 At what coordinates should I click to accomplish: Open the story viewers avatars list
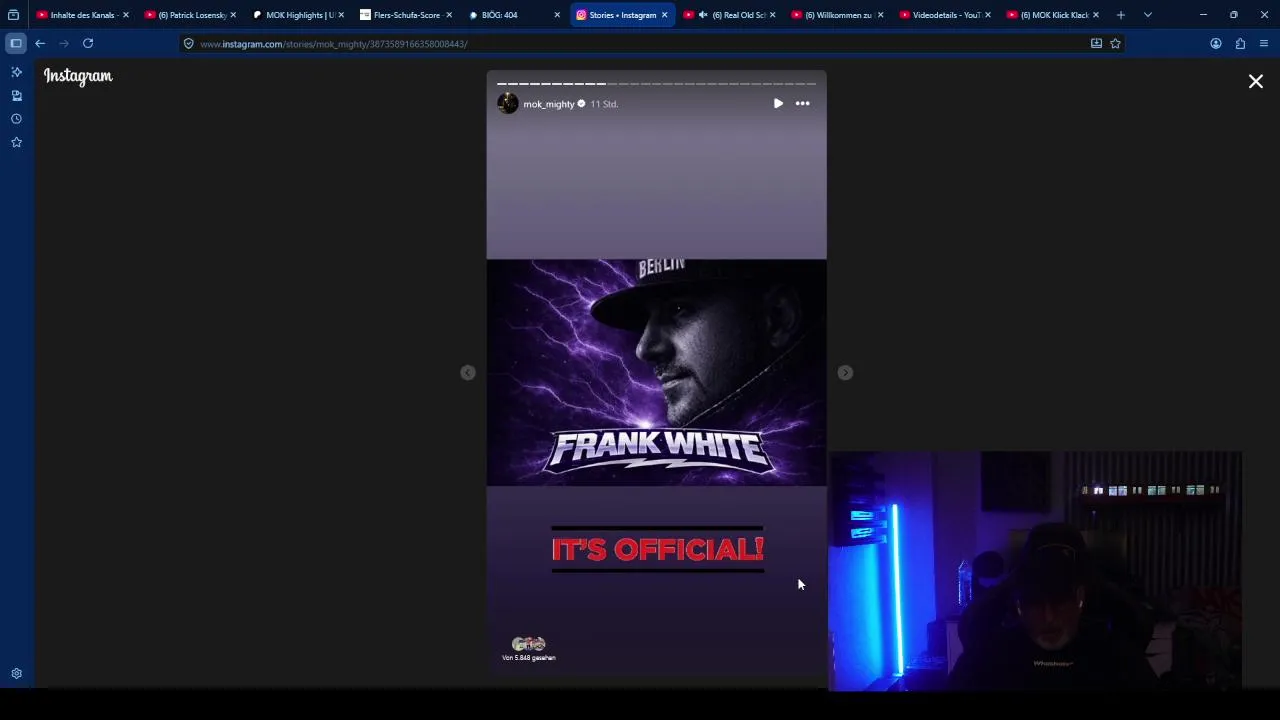point(529,644)
